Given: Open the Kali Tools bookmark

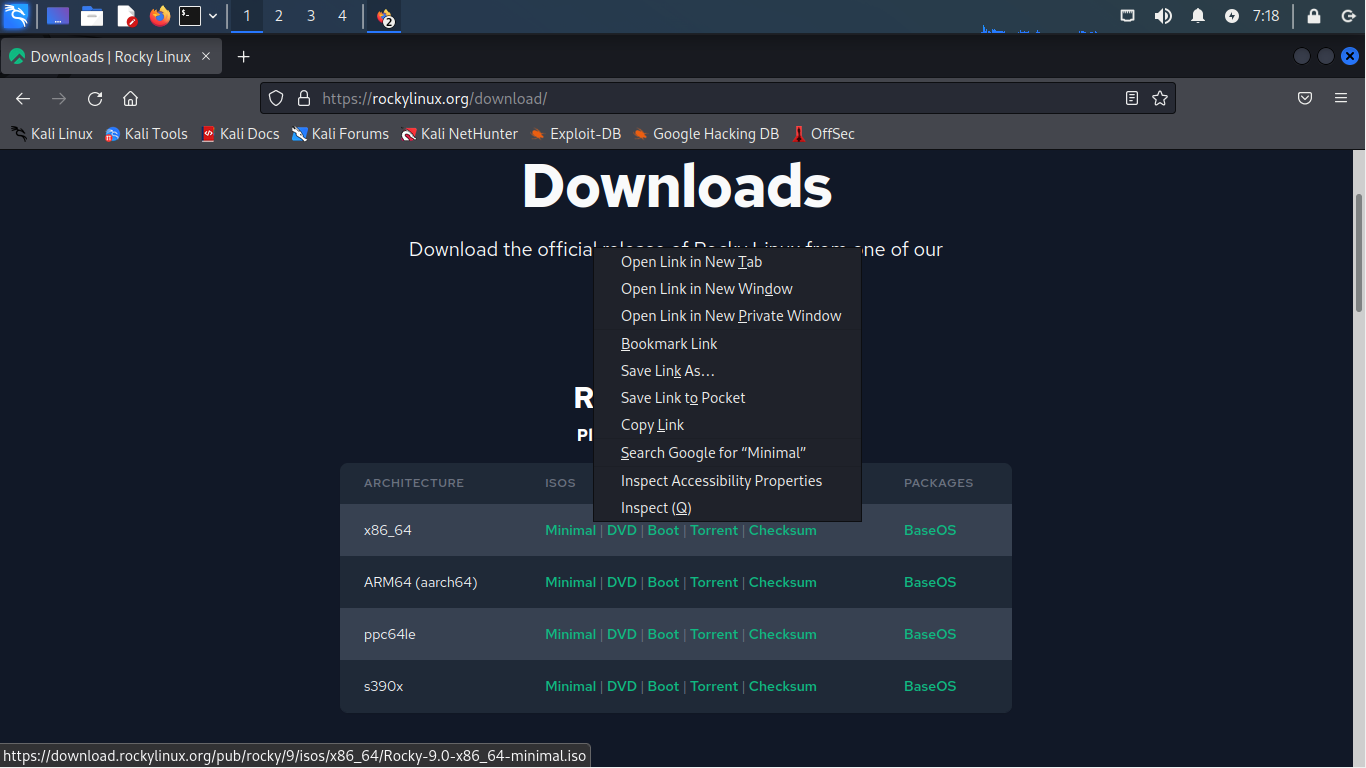Looking at the screenshot, I should (147, 134).
